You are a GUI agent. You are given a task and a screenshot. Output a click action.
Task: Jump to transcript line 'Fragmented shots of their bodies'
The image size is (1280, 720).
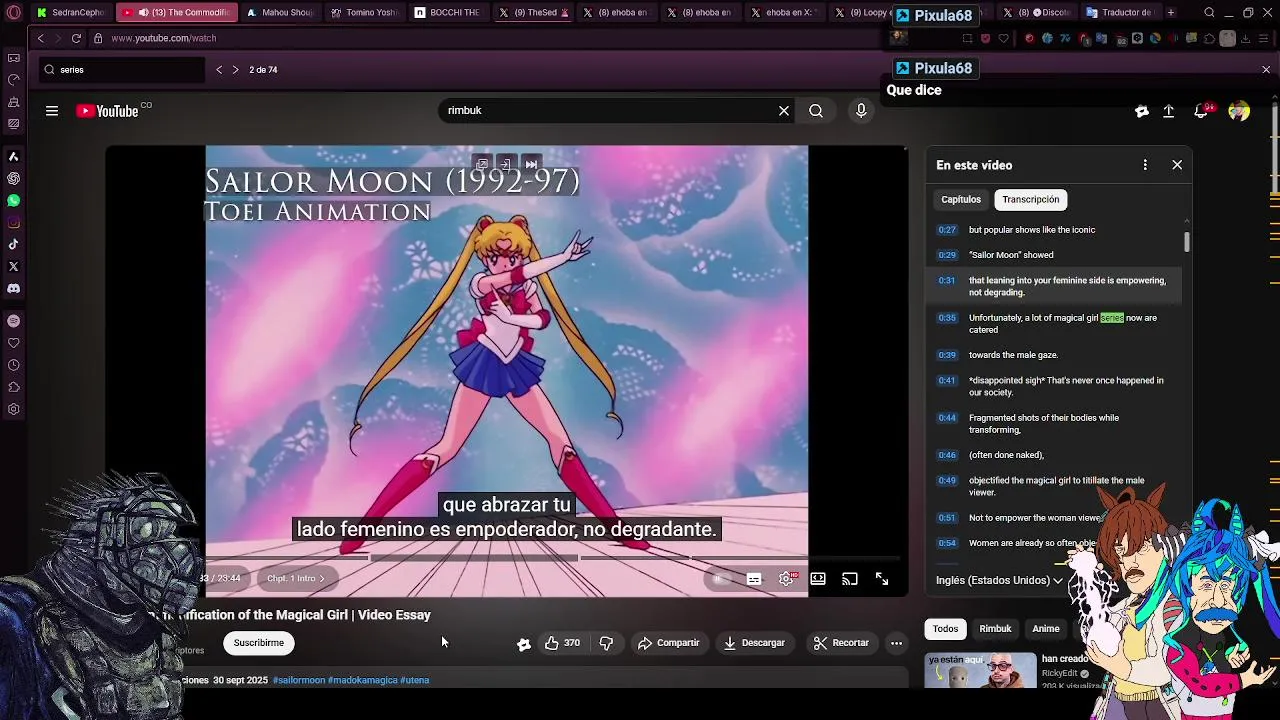1054,424
